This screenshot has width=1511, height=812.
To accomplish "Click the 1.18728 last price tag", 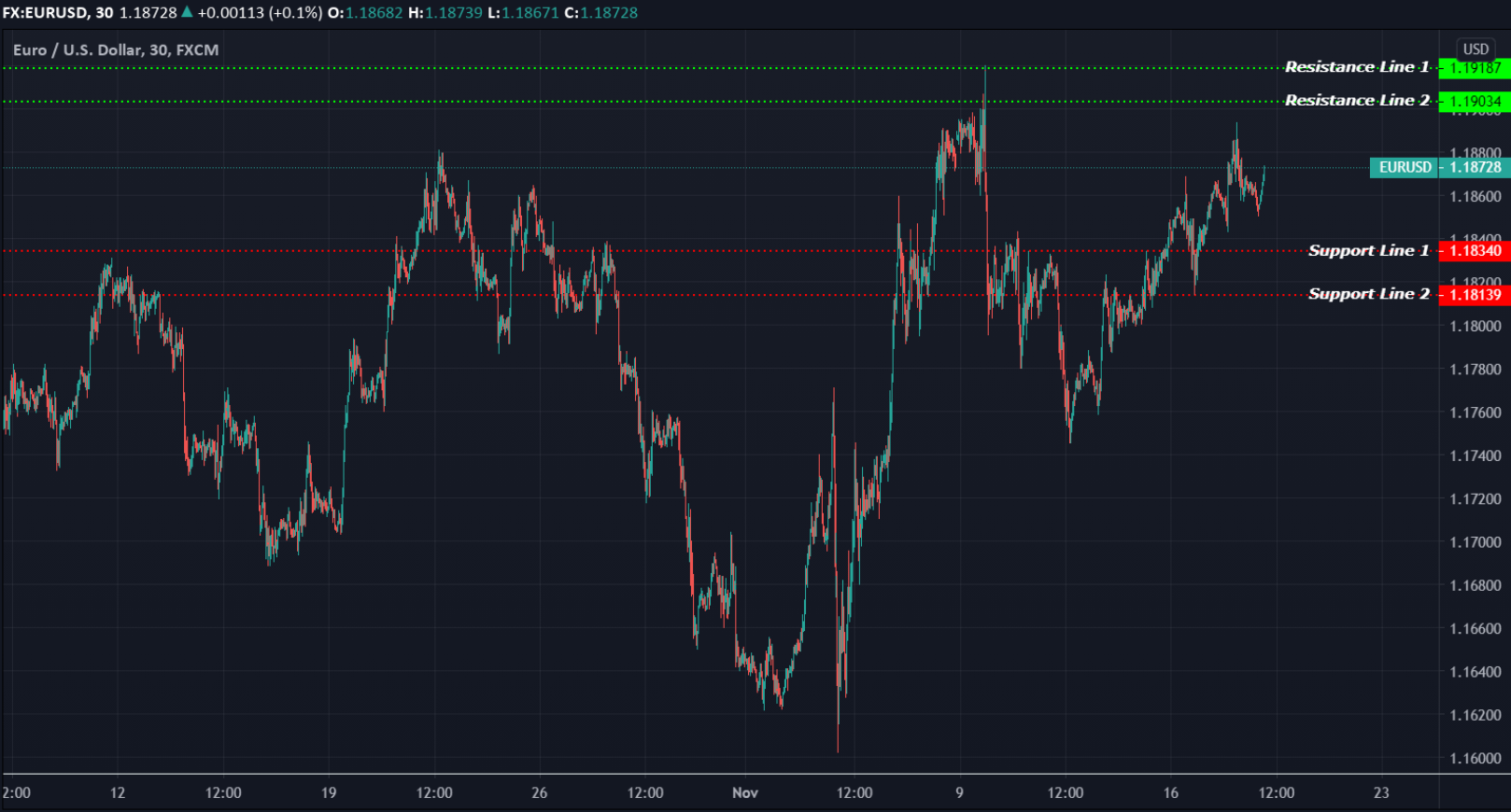I will (1475, 168).
